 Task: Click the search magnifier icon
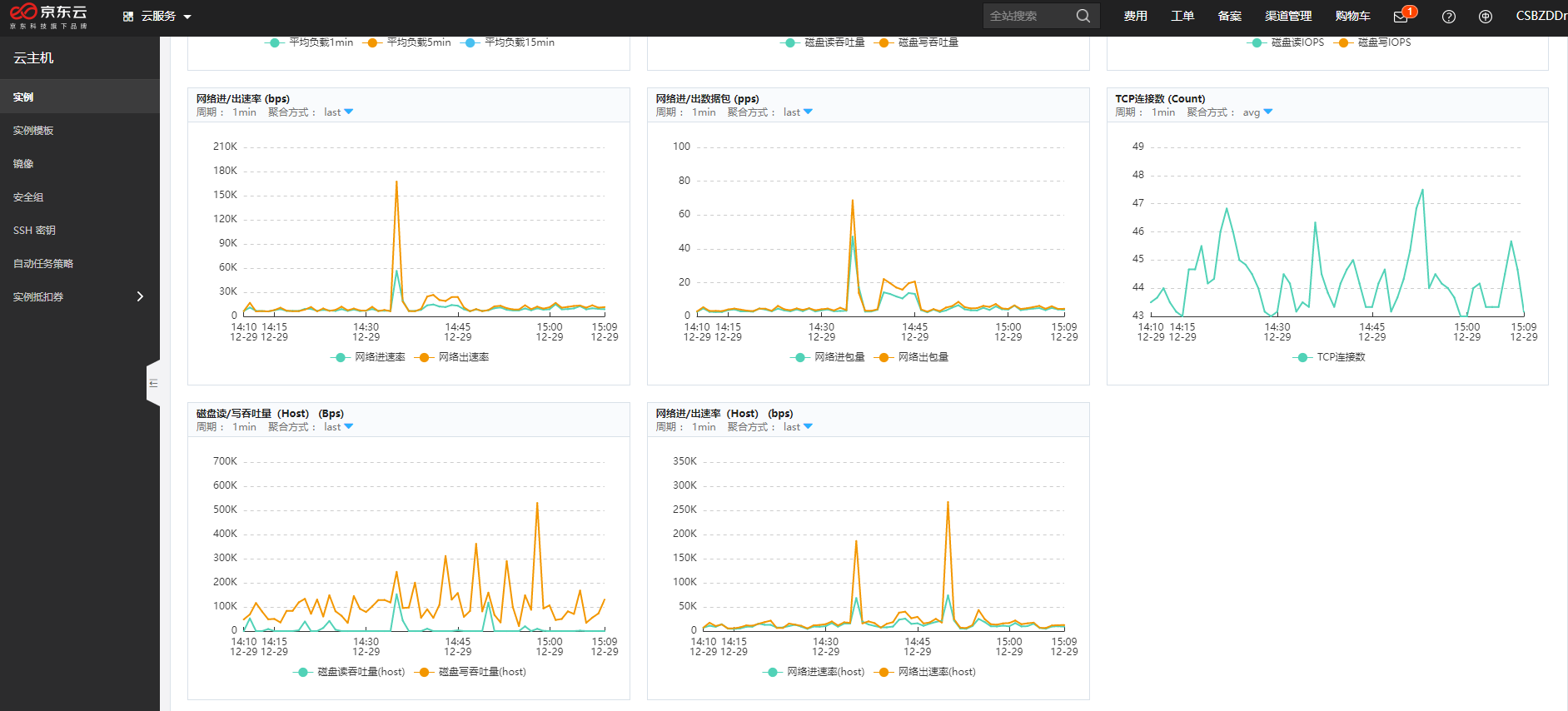(x=1083, y=16)
